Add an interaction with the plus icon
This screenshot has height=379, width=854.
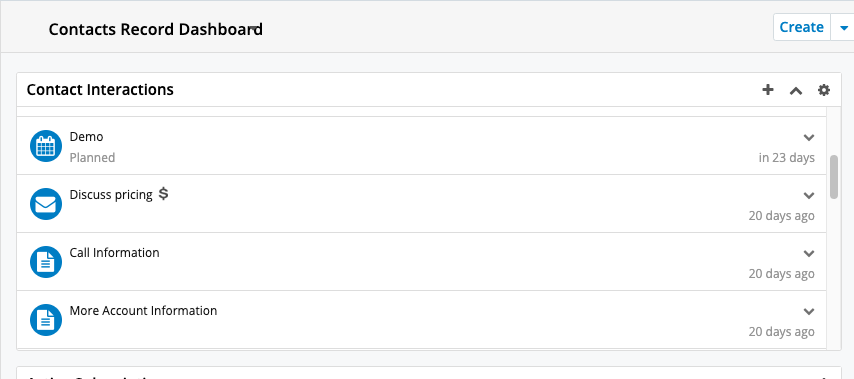click(767, 90)
